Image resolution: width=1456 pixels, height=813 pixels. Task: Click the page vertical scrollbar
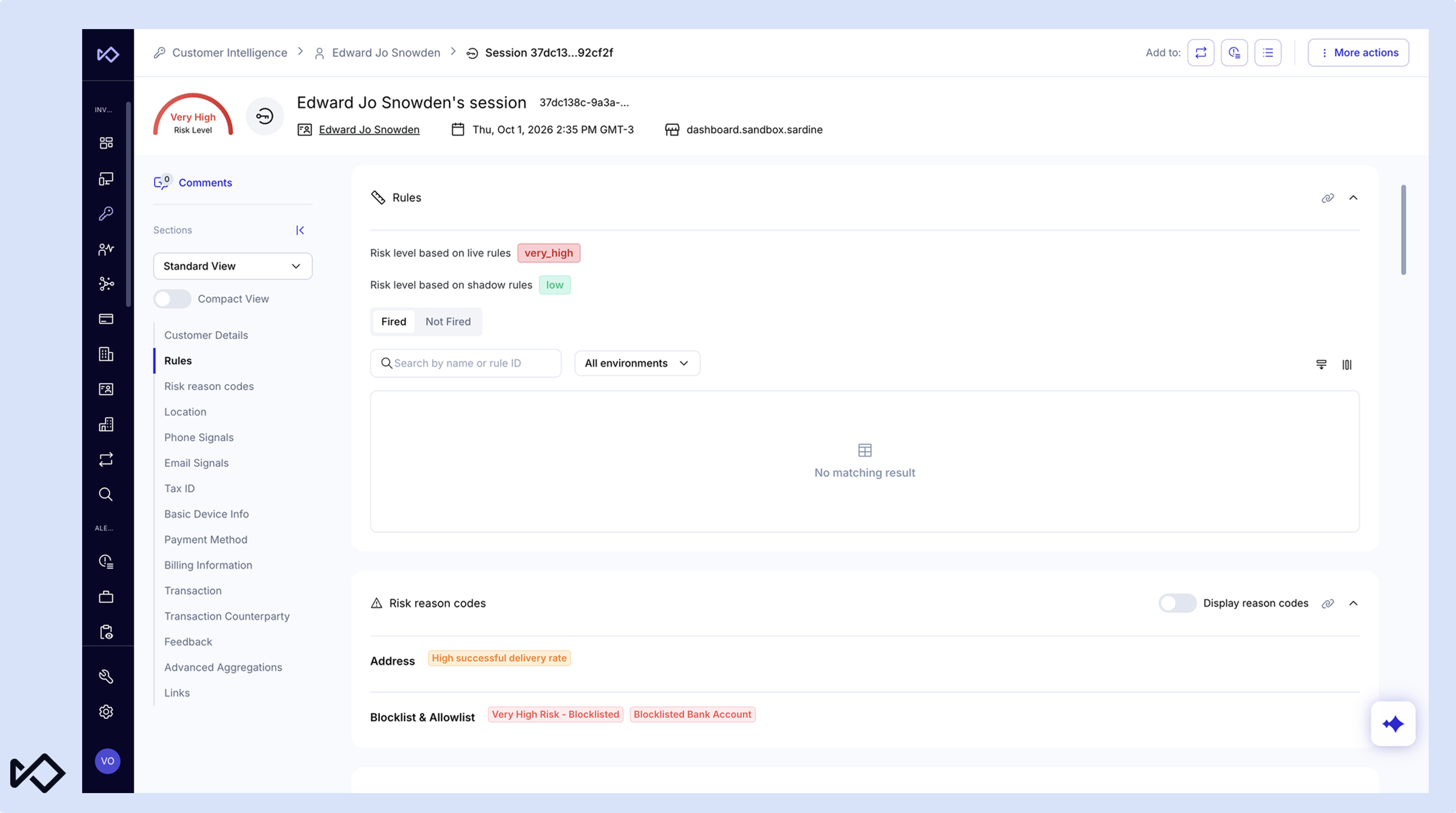(x=1403, y=229)
